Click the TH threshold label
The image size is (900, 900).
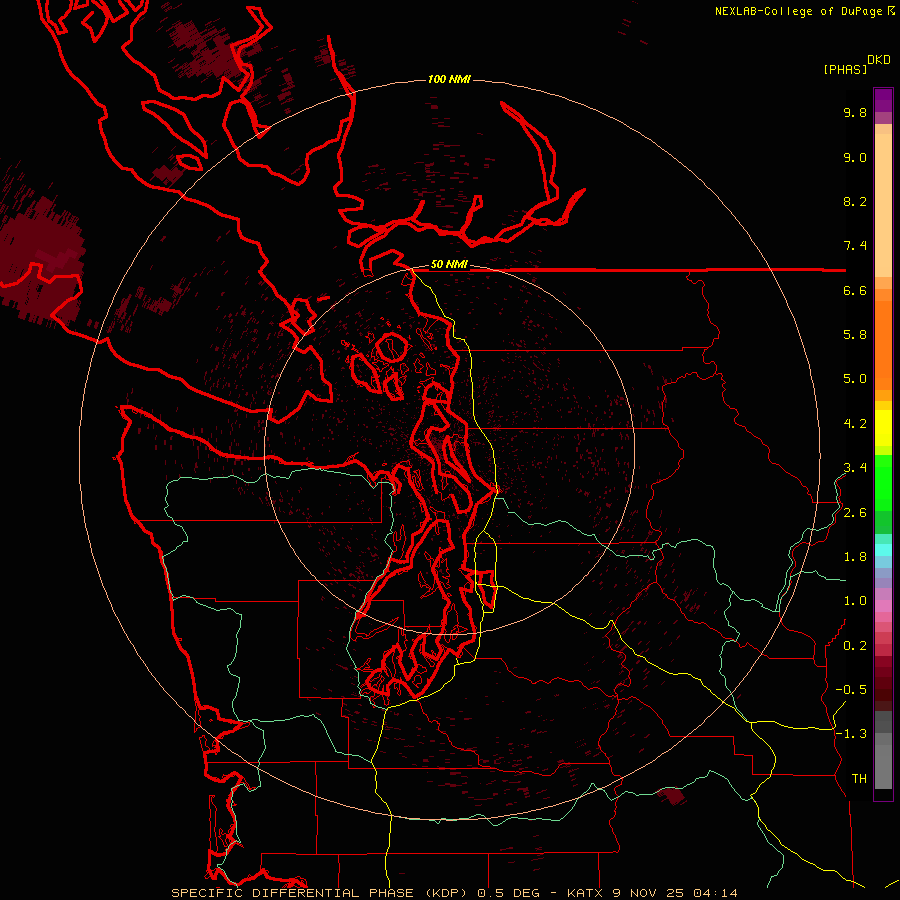point(859,779)
